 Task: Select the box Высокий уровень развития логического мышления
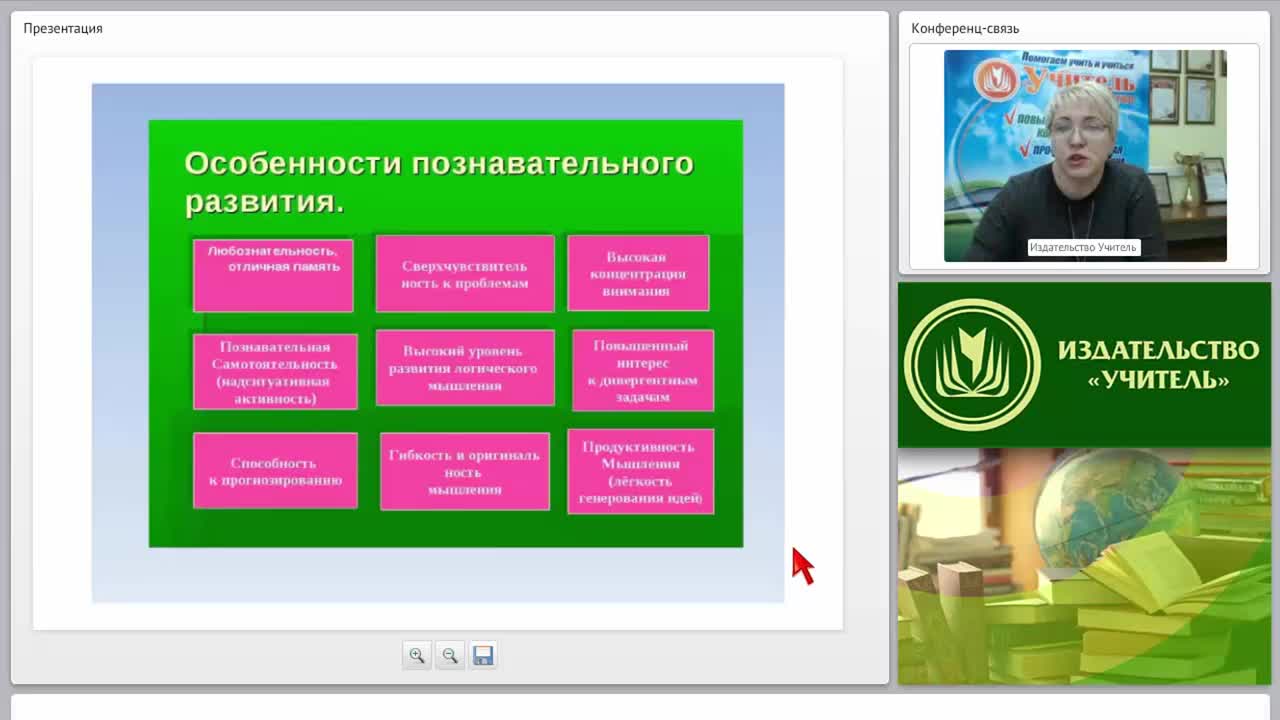point(465,368)
